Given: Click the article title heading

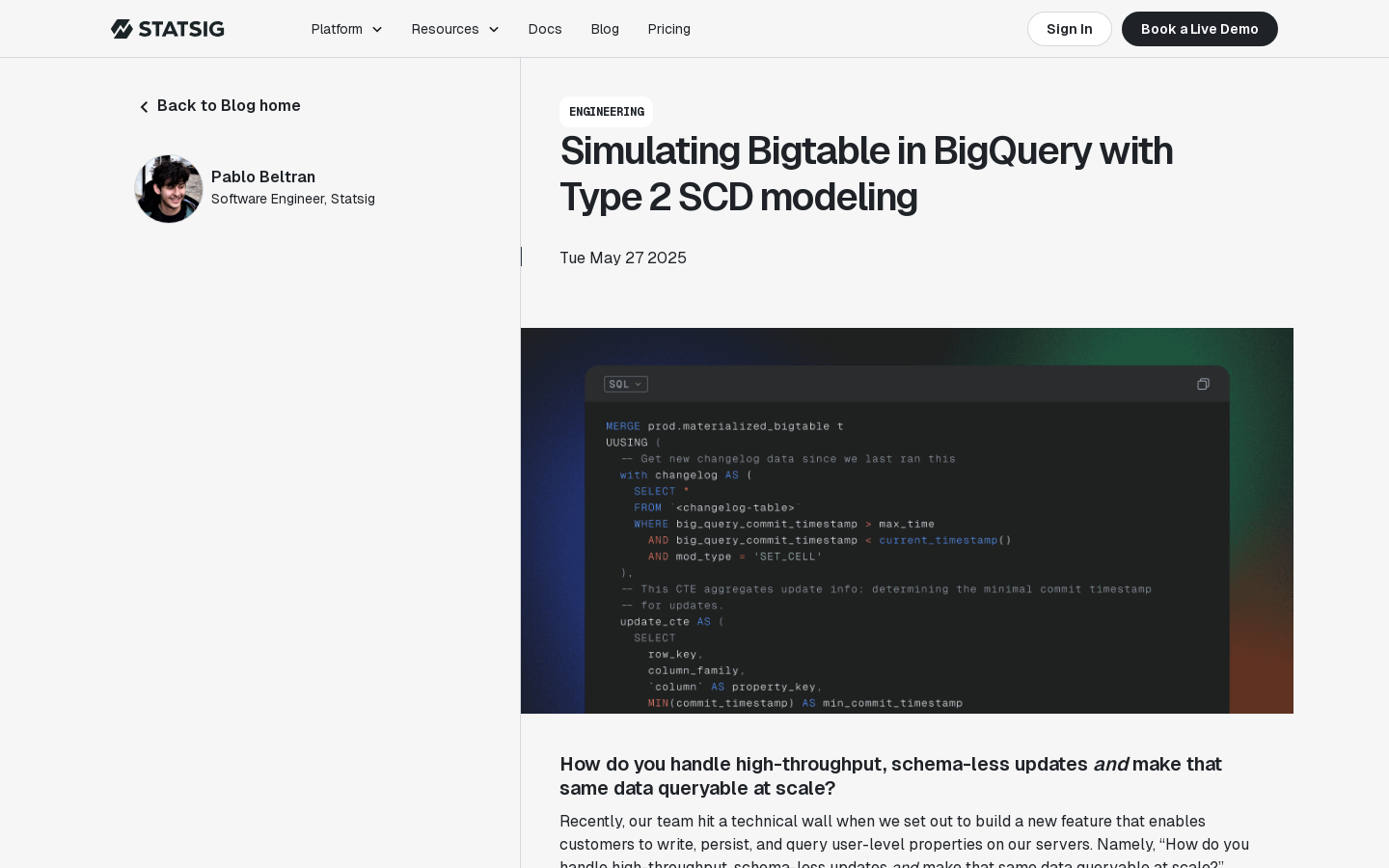Looking at the screenshot, I should (x=866, y=174).
